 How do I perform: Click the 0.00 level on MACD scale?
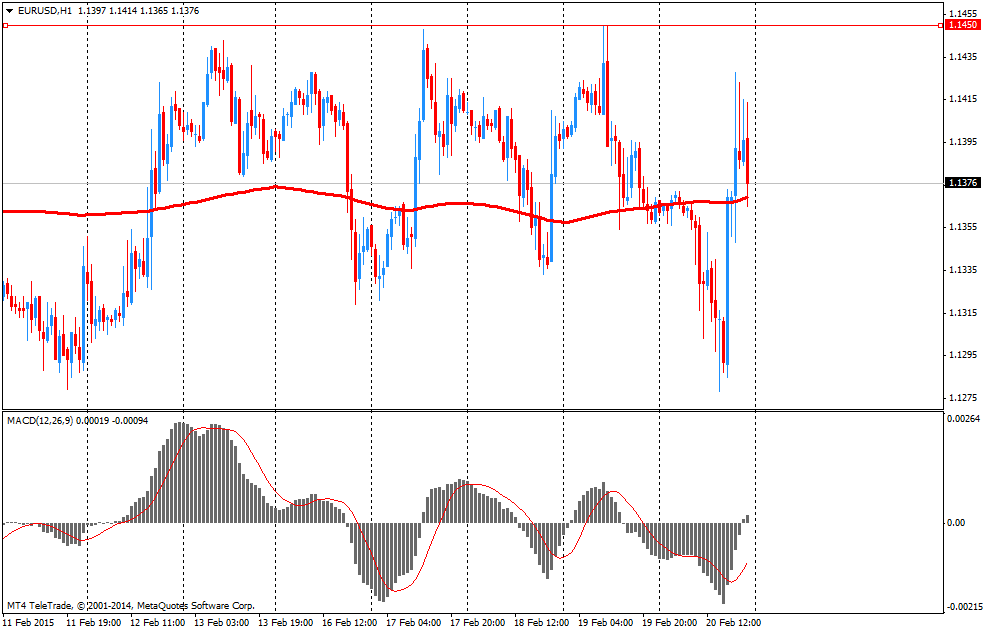955,522
